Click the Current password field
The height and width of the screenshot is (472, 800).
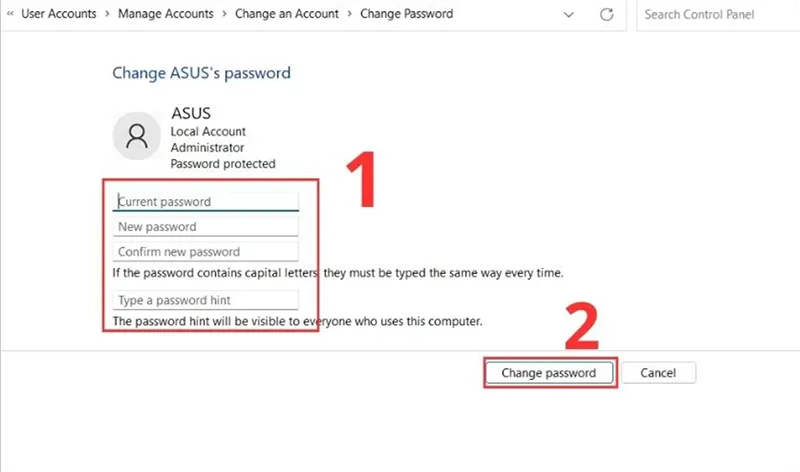click(x=206, y=202)
